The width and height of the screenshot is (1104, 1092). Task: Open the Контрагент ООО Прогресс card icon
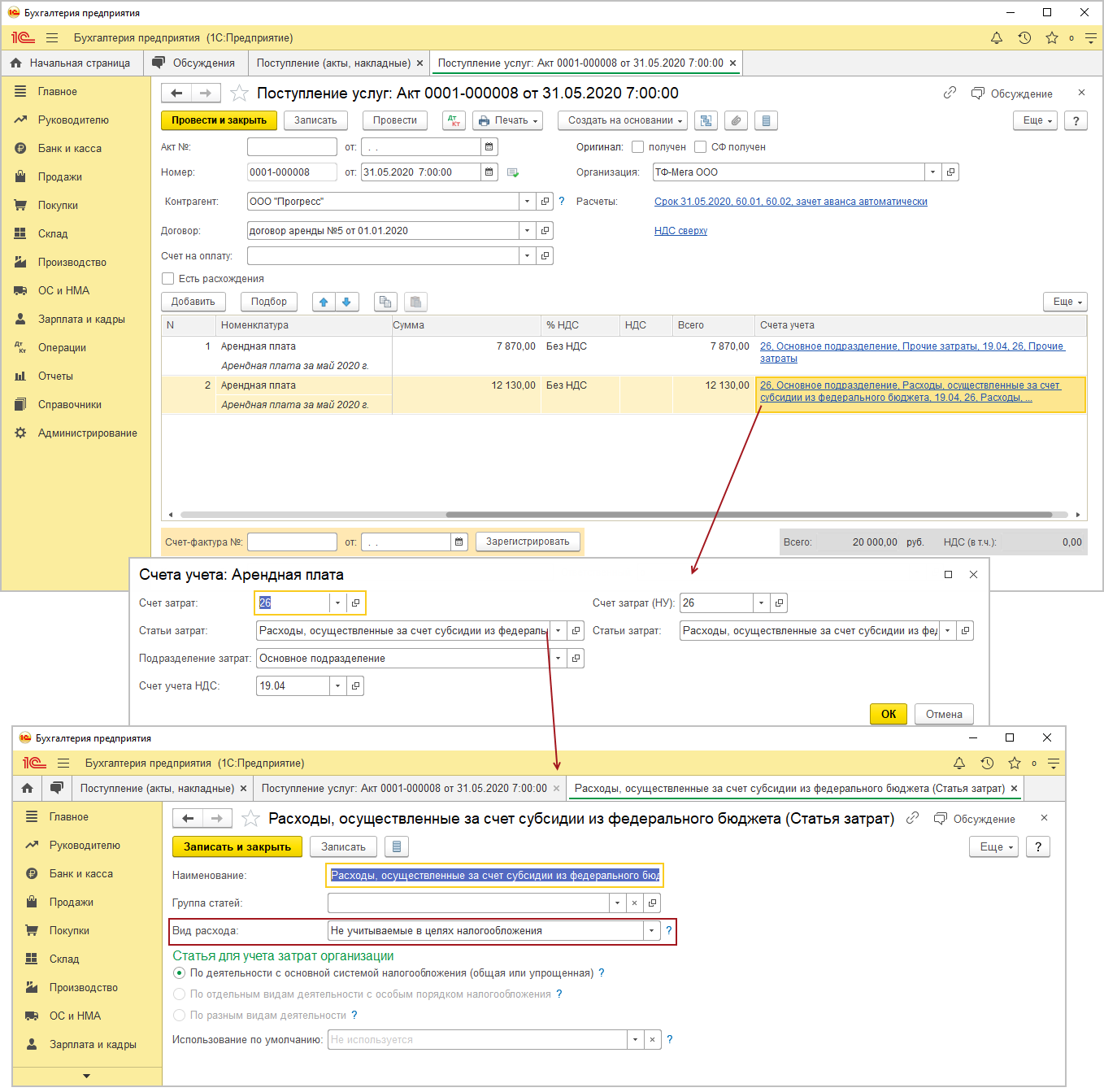[545, 202]
